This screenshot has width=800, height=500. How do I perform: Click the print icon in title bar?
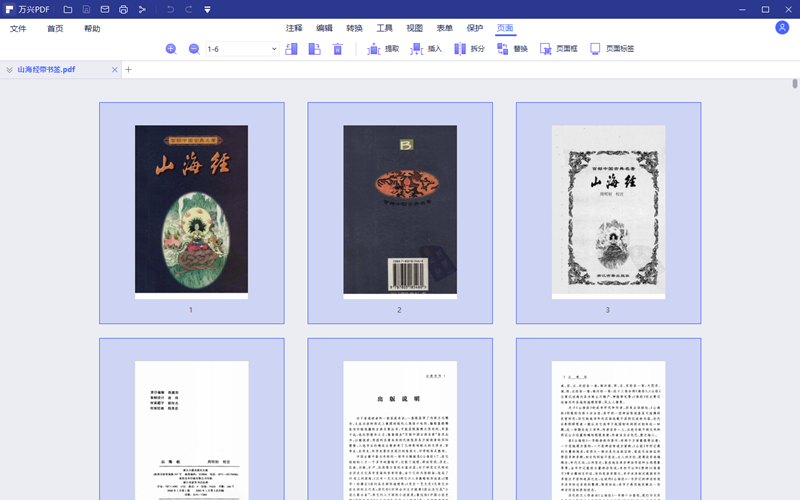pyautogui.click(x=123, y=9)
